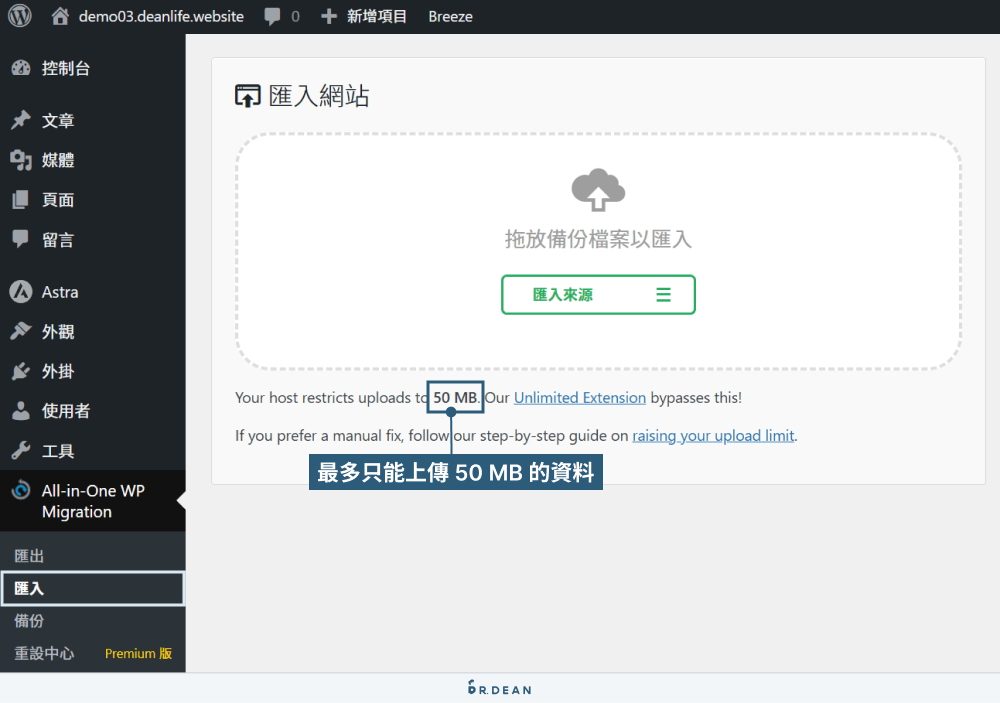The image size is (1000, 703).
Task: Click the WordPress logo in the admin bar
Action: pyautogui.click(x=18, y=16)
